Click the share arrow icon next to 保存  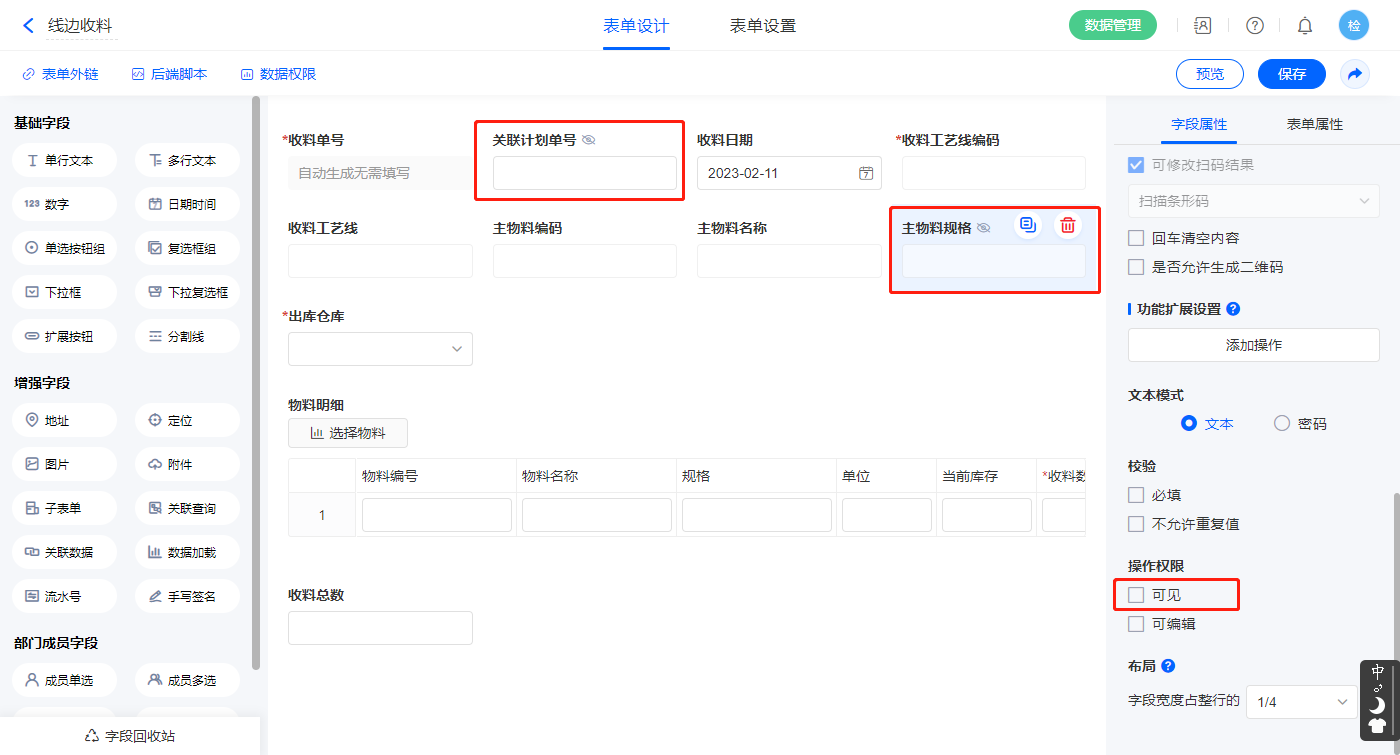(x=1355, y=74)
